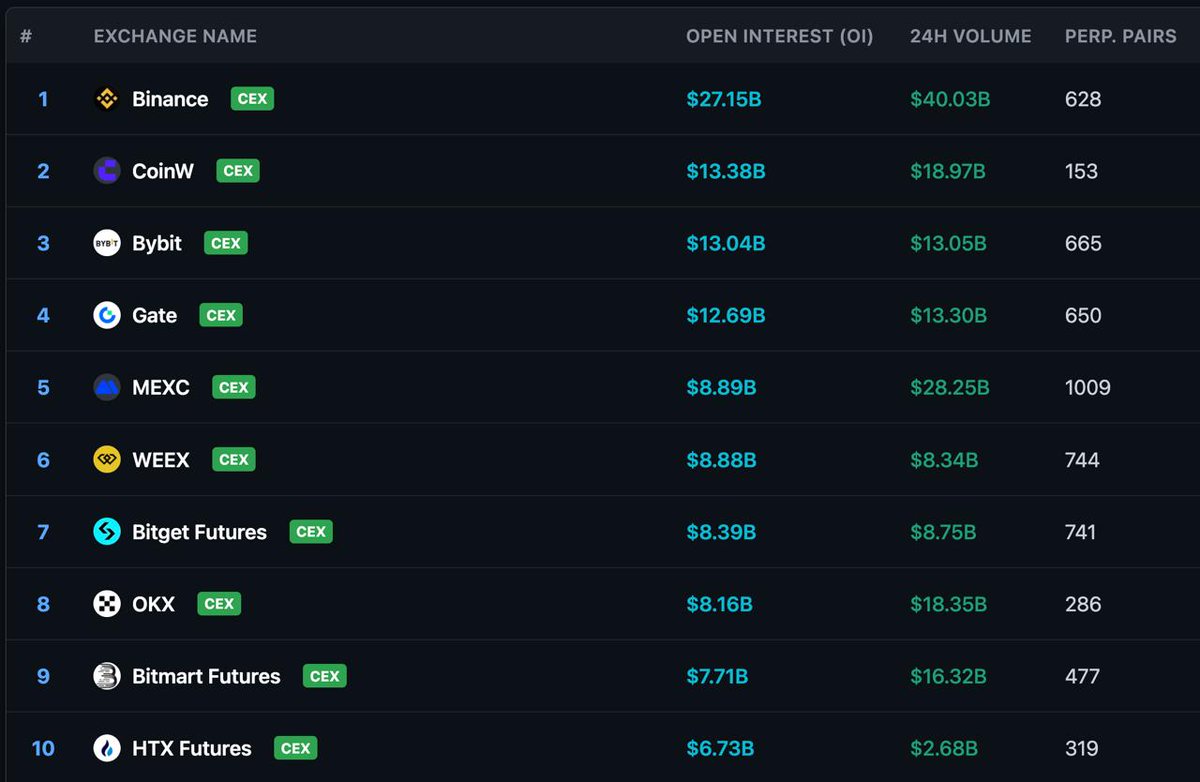Click the Bitget Futures logo icon
The height and width of the screenshot is (782, 1200).
[107, 532]
